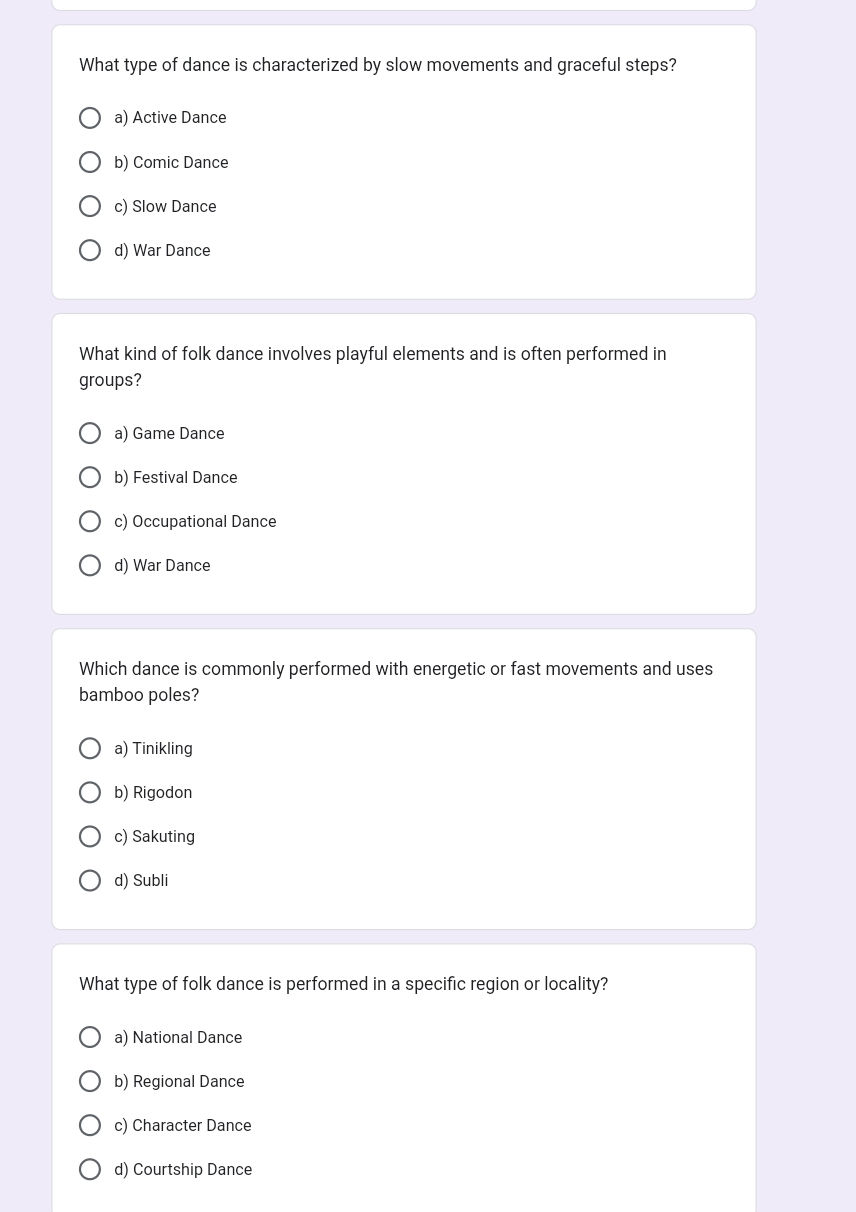Select "d) War Dance" for playful elements question

point(90,565)
